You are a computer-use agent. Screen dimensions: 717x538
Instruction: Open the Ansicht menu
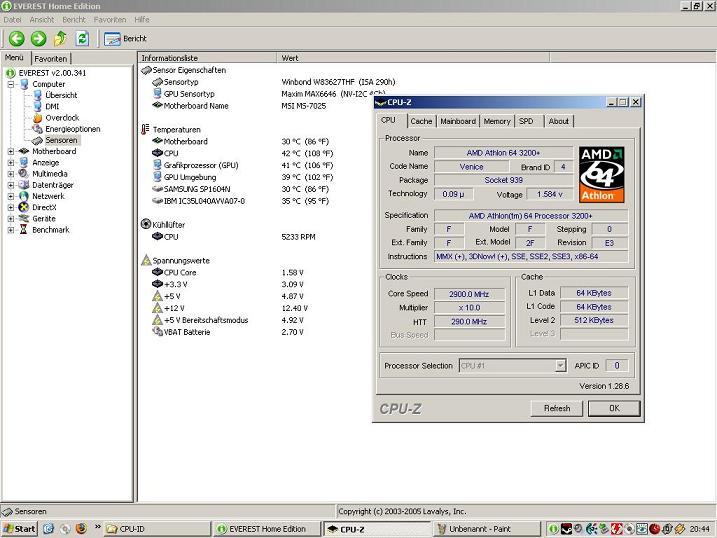[x=42, y=20]
